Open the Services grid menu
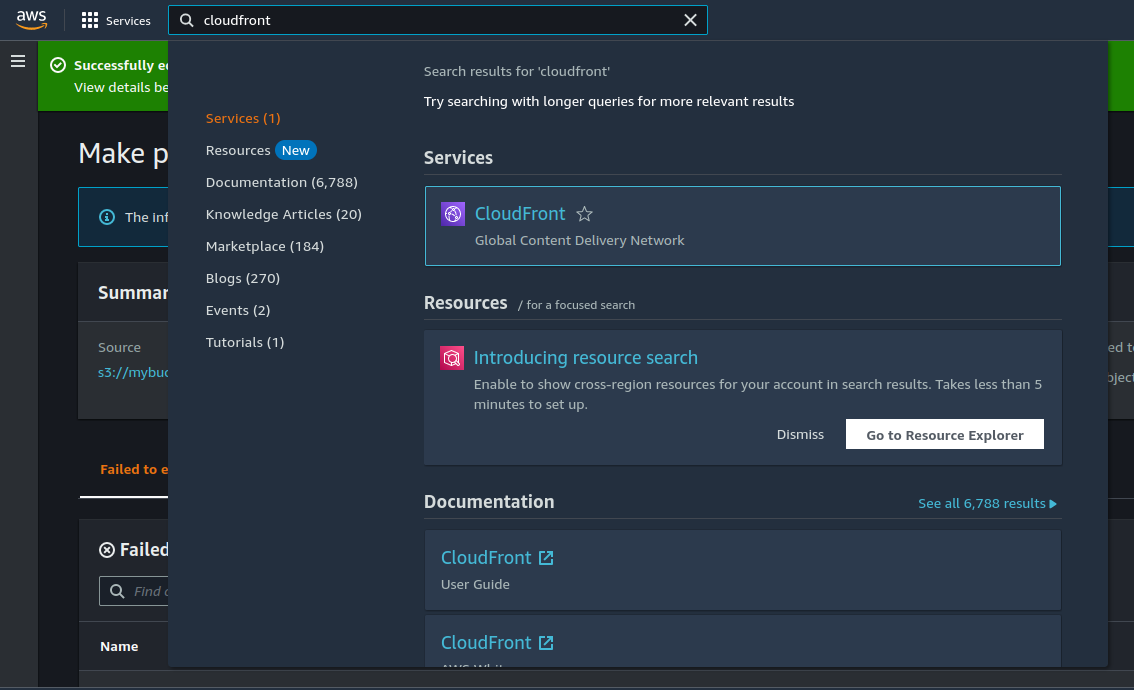This screenshot has width=1134, height=690. 90,20
